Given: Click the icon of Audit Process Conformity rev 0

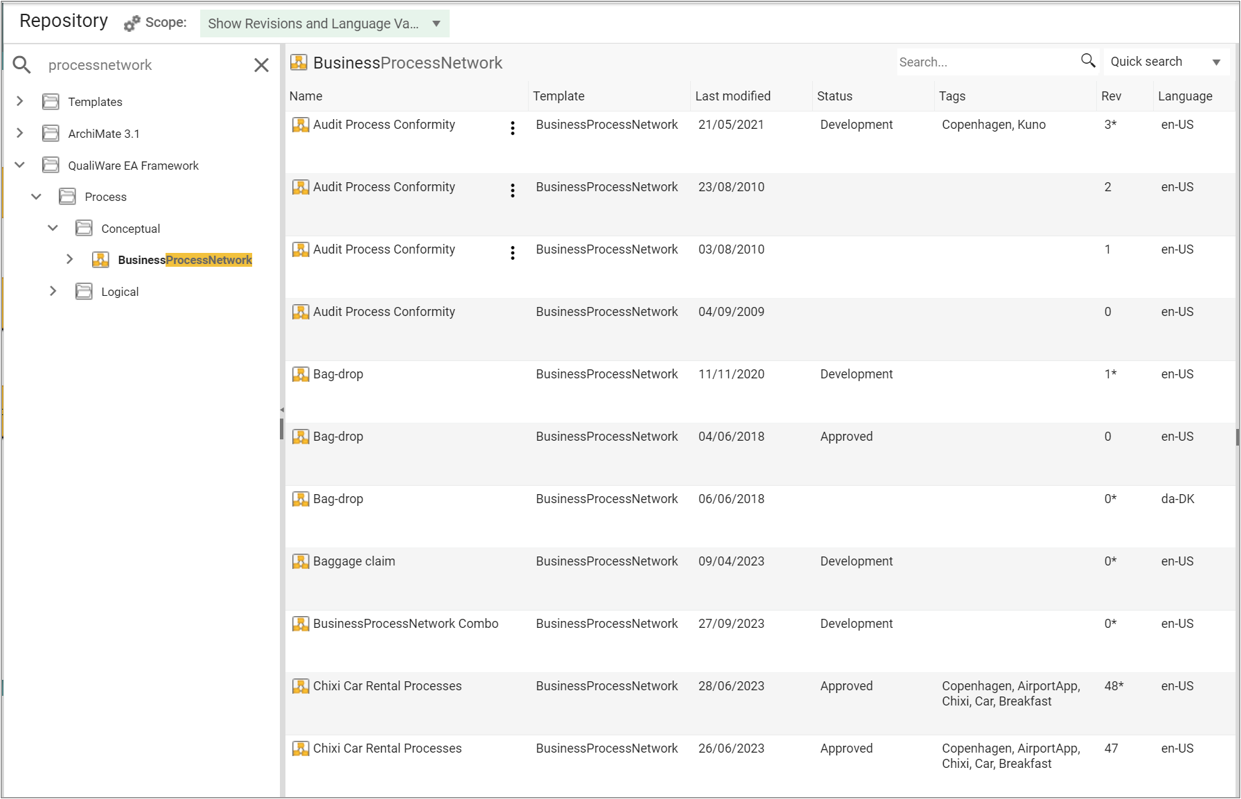Looking at the screenshot, I should coord(300,312).
